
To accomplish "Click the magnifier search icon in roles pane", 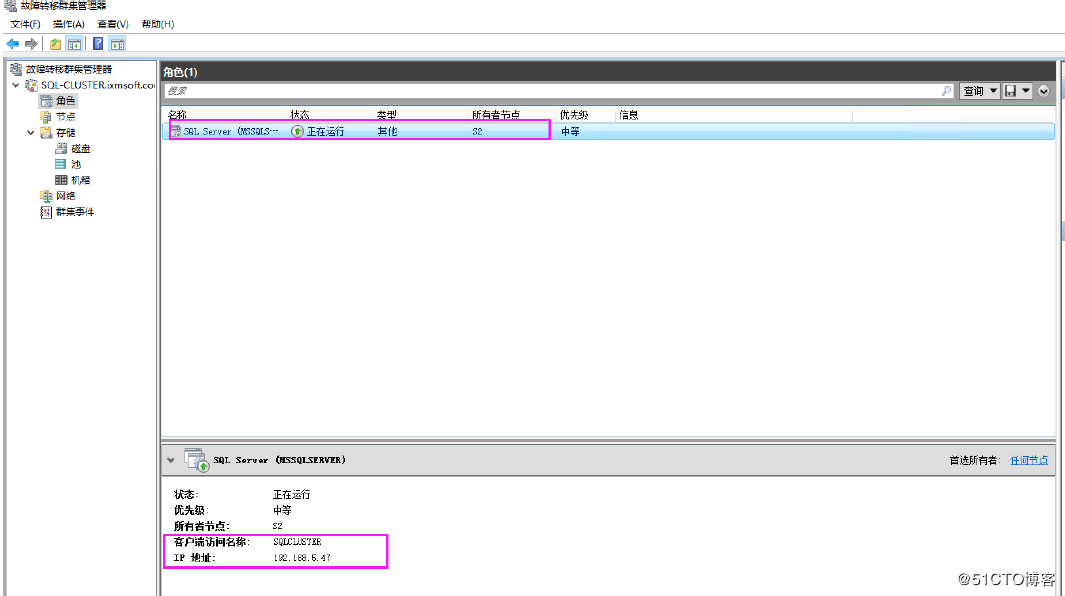I will [946, 90].
